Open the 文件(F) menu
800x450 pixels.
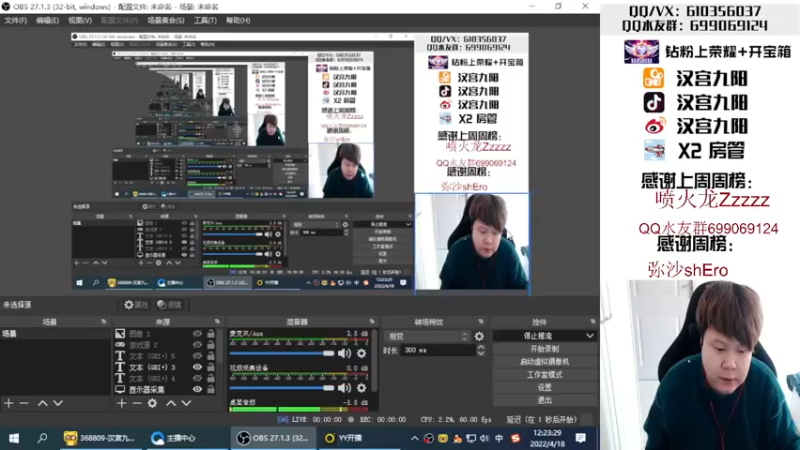click(x=15, y=20)
